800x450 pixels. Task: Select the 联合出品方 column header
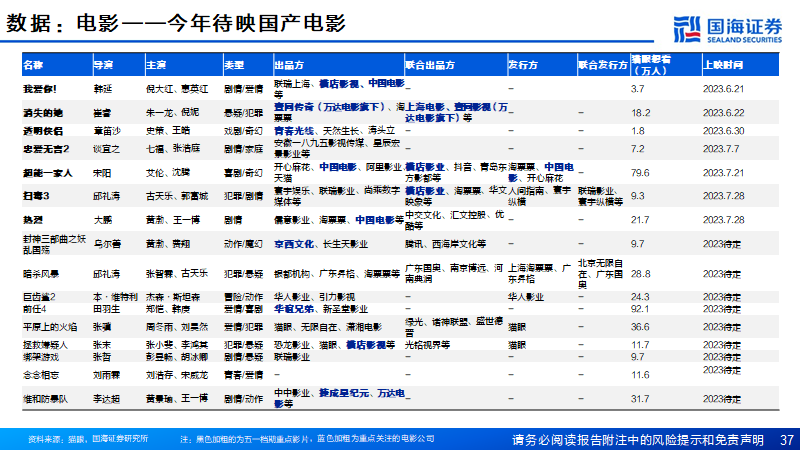[x=430, y=65]
